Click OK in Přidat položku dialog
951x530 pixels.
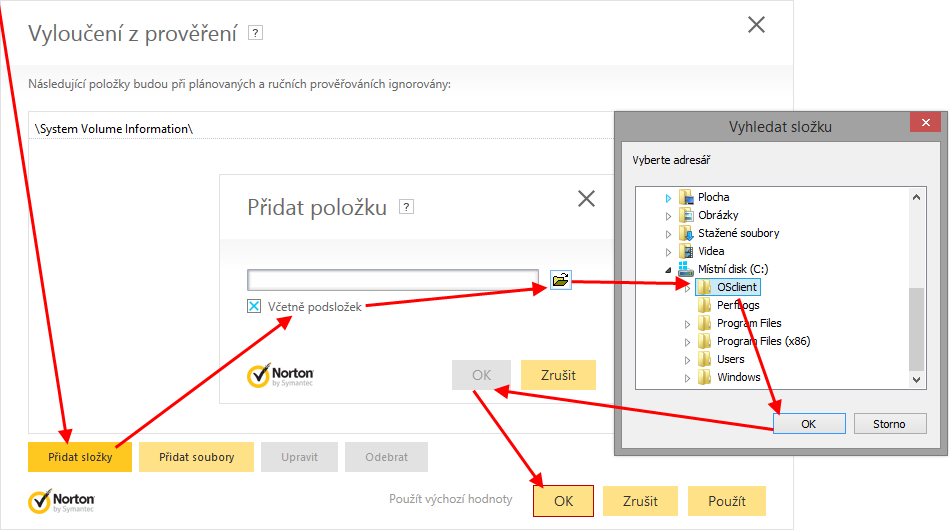(482, 375)
